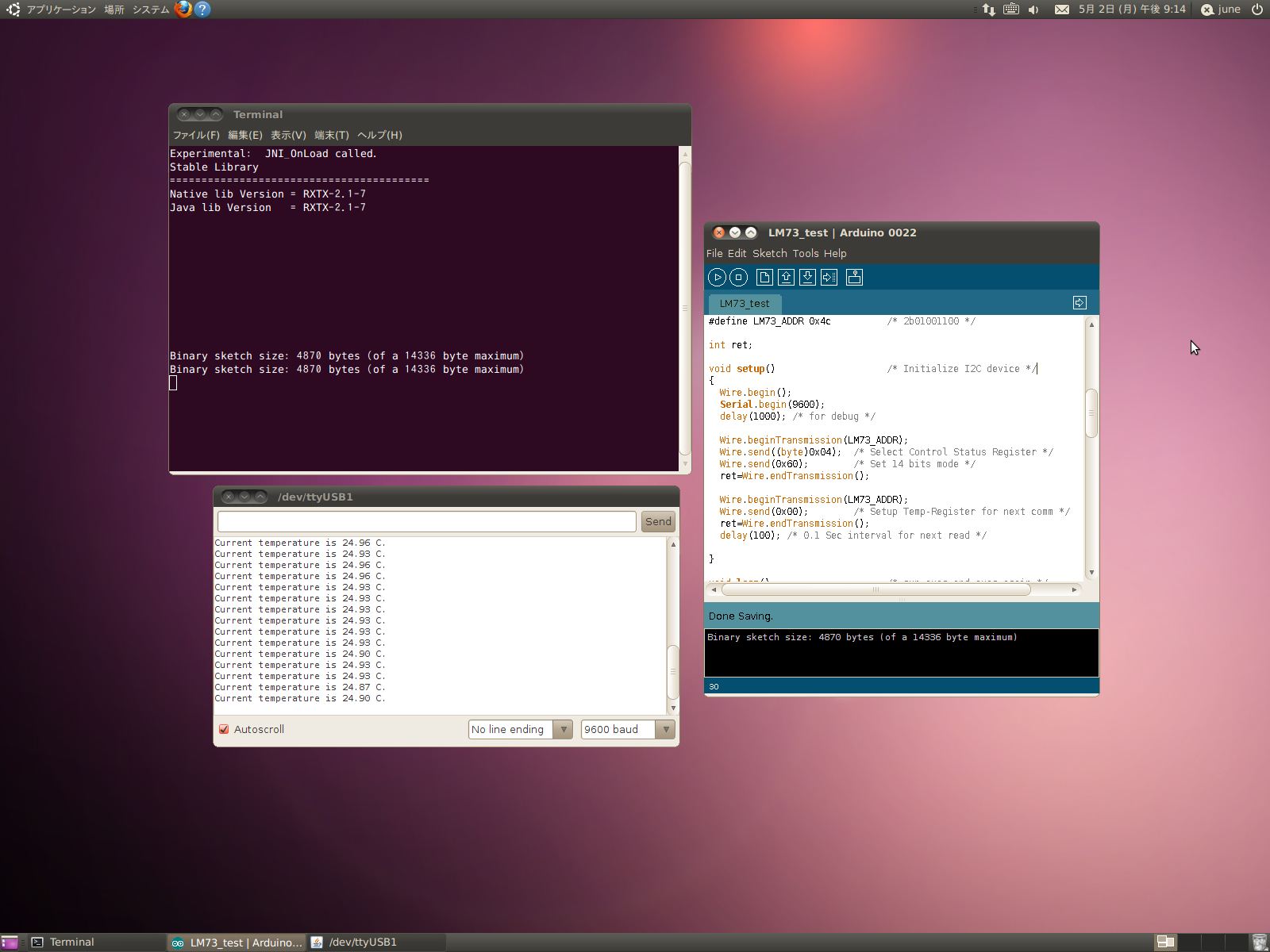Image resolution: width=1270 pixels, height=952 pixels.
Task: Click the Send button in serial monitor
Action: (x=658, y=521)
